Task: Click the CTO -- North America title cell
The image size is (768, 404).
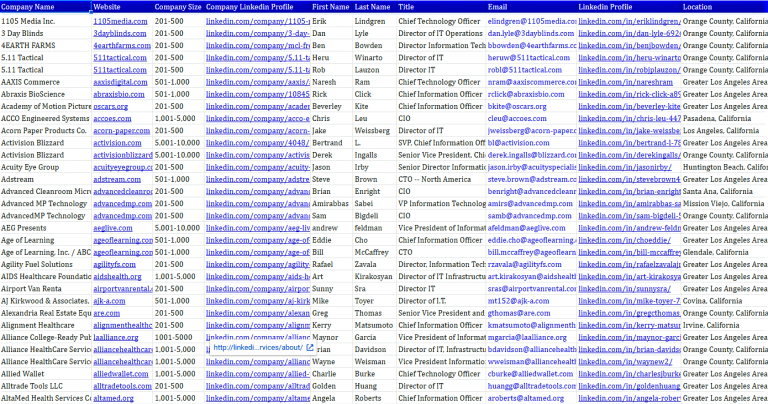Action: (x=441, y=180)
